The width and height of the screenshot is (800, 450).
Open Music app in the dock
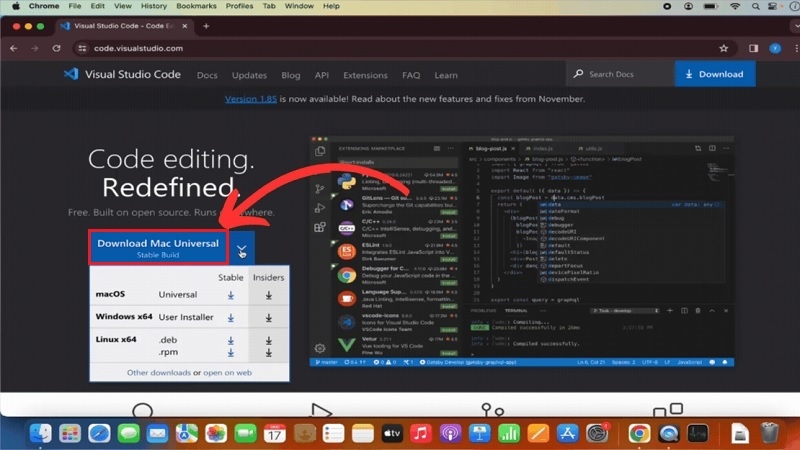[x=421, y=433]
